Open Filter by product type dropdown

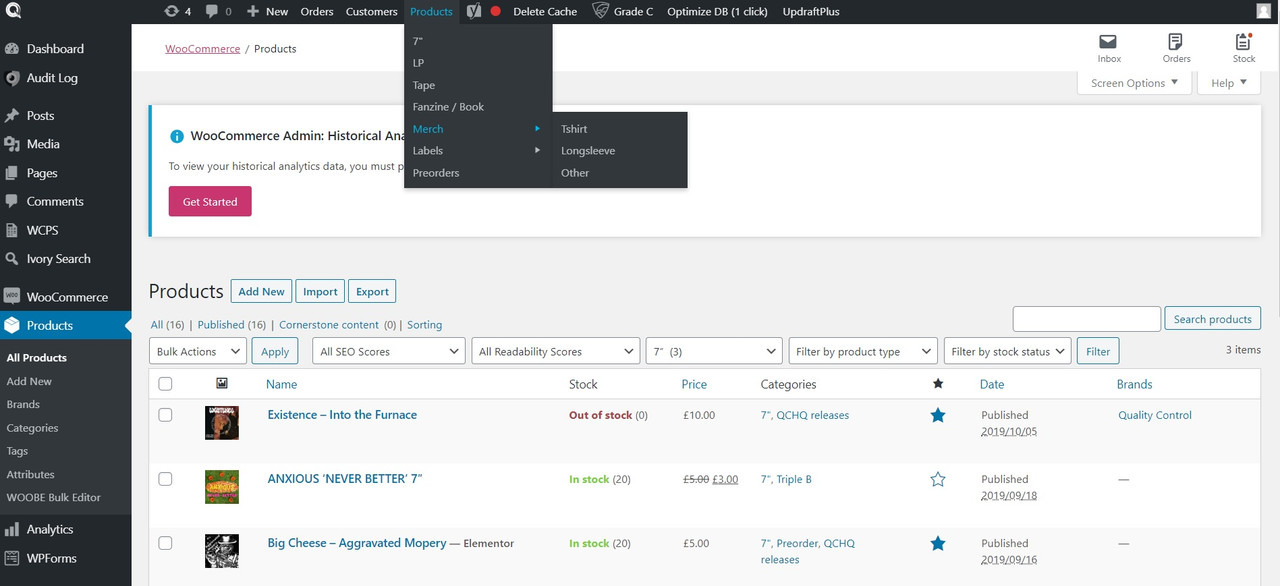[x=863, y=351]
